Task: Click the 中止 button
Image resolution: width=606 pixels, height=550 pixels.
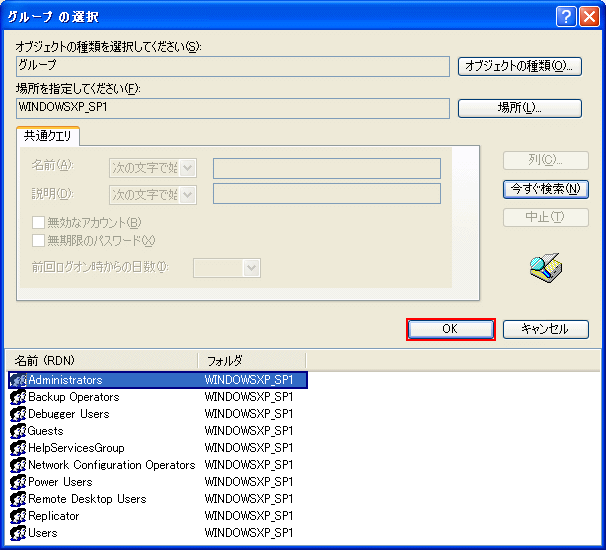Action: 546,217
